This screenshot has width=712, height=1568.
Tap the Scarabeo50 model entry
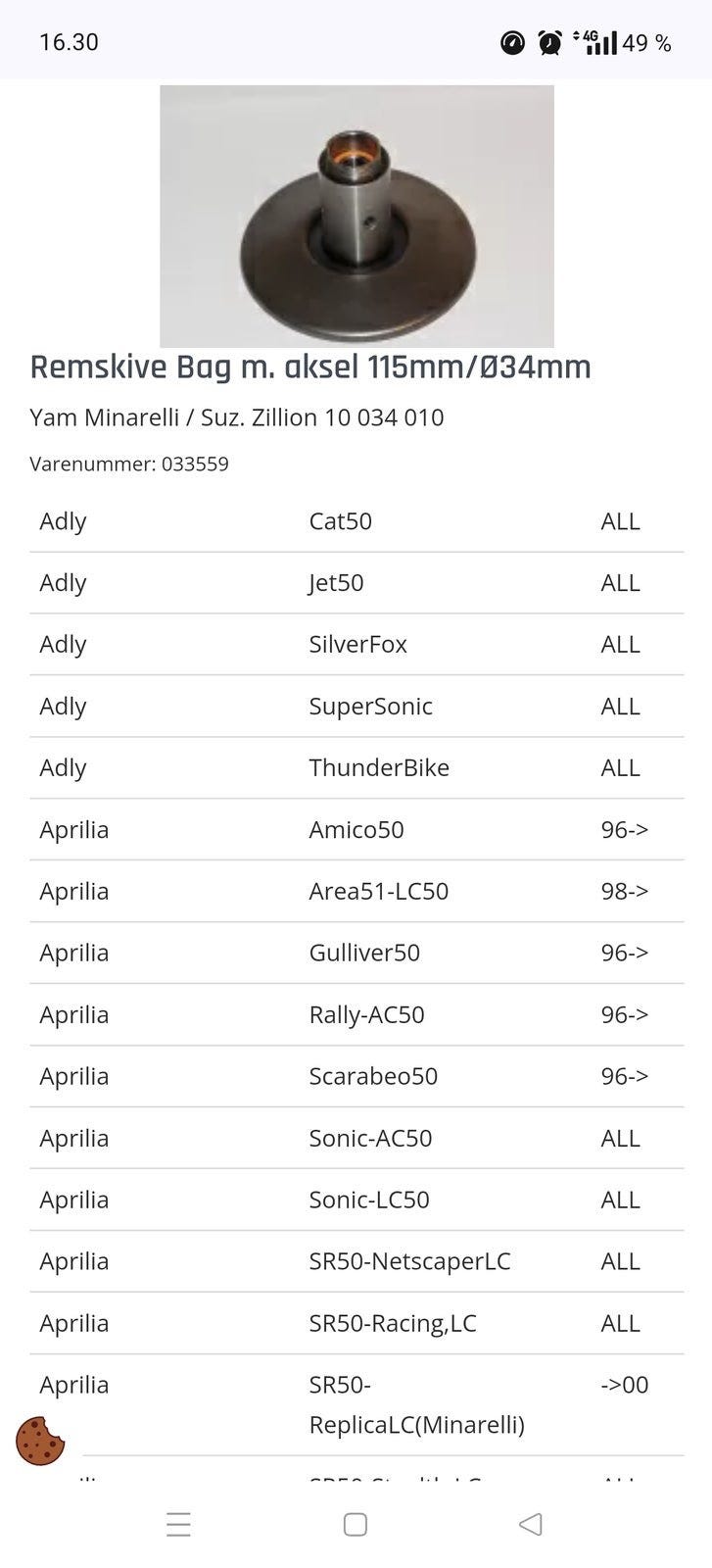tap(373, 1077)
